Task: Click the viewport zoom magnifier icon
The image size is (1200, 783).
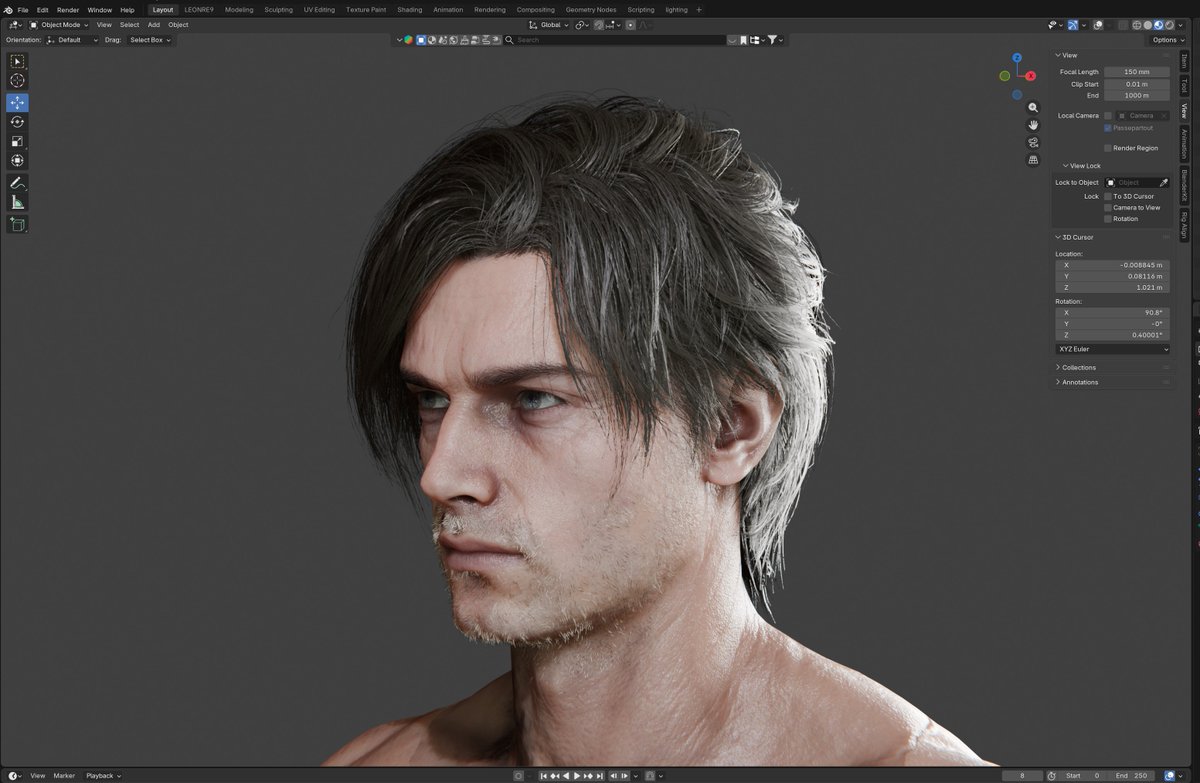Action: pyautogui.click(x=1033, y=107)
